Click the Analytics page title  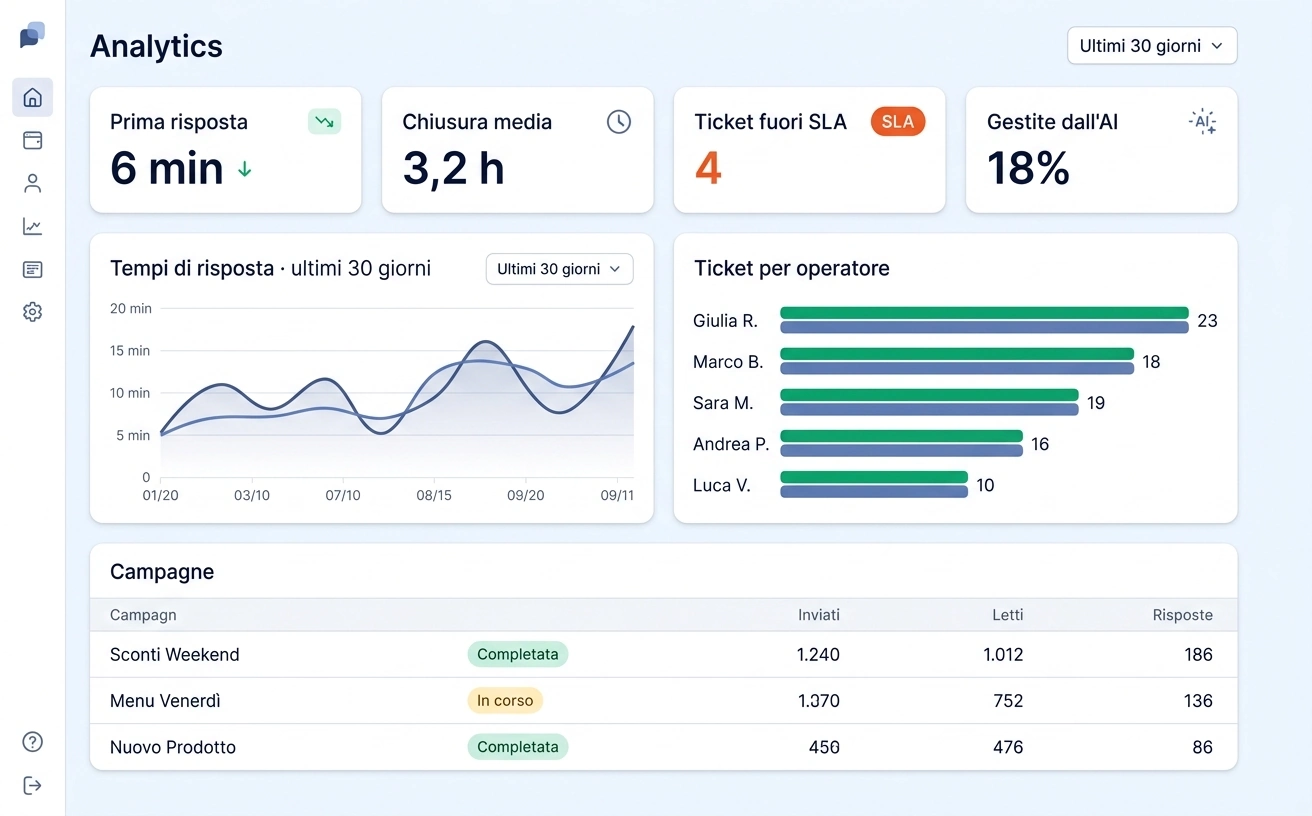pos(157,46)
